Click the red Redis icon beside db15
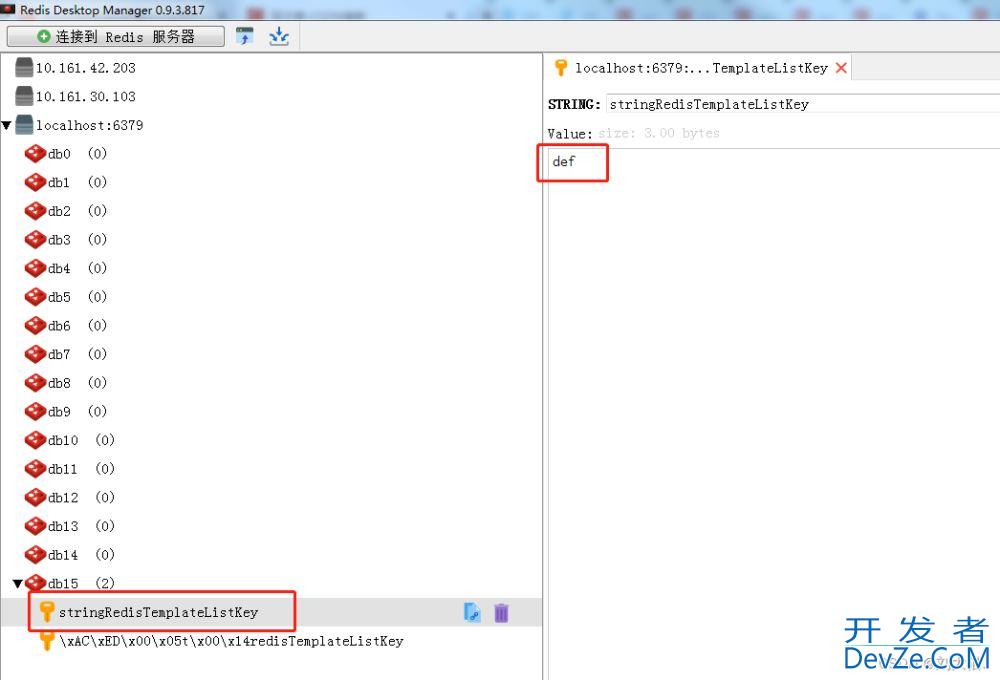The width and height of the screenshot is (1000, 680). coord(35,582)
